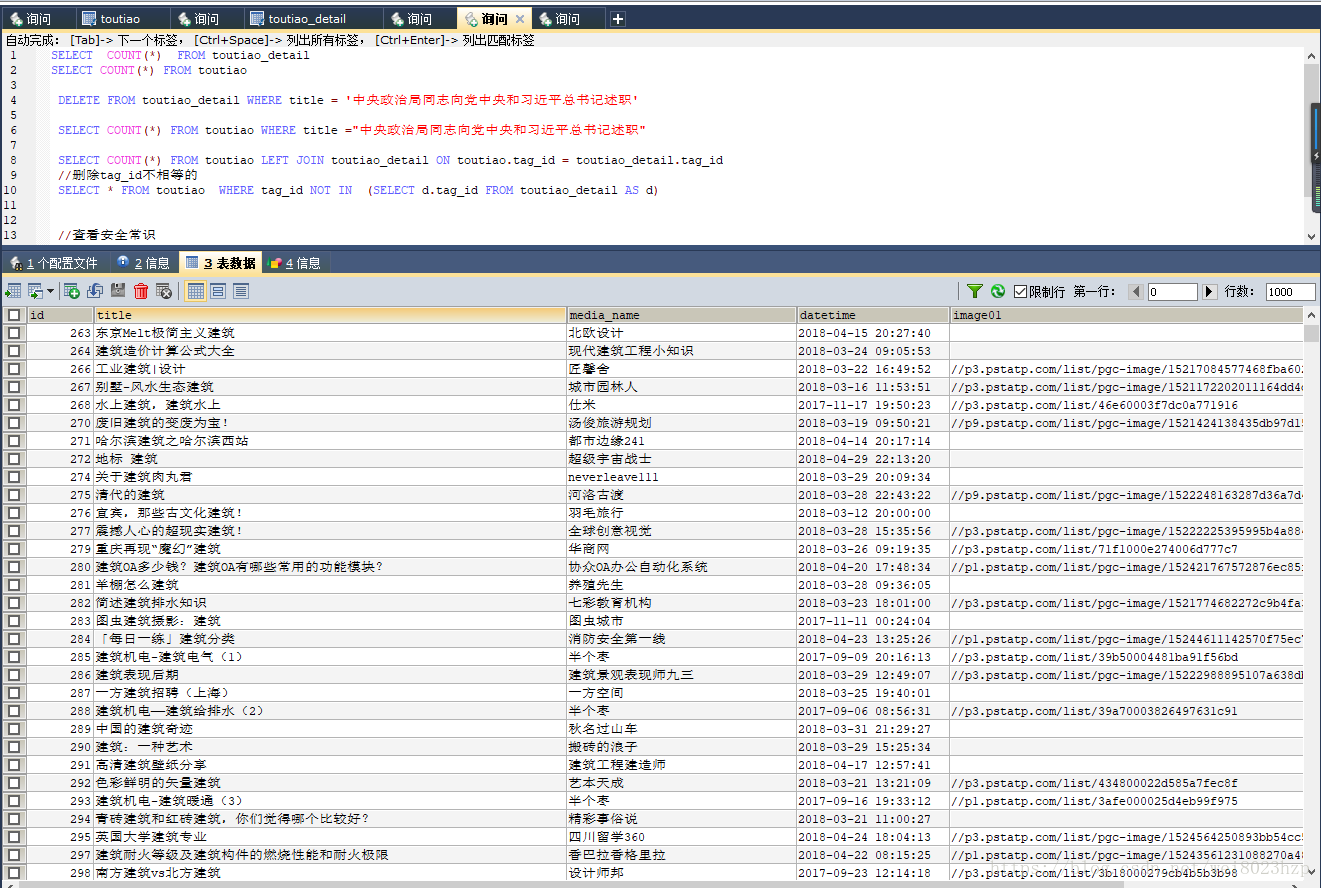The width and height of the screenshot is (1321, 888).
Task: Click the SQL editor scroll down arrow
Action: (x=1312, y=236)
